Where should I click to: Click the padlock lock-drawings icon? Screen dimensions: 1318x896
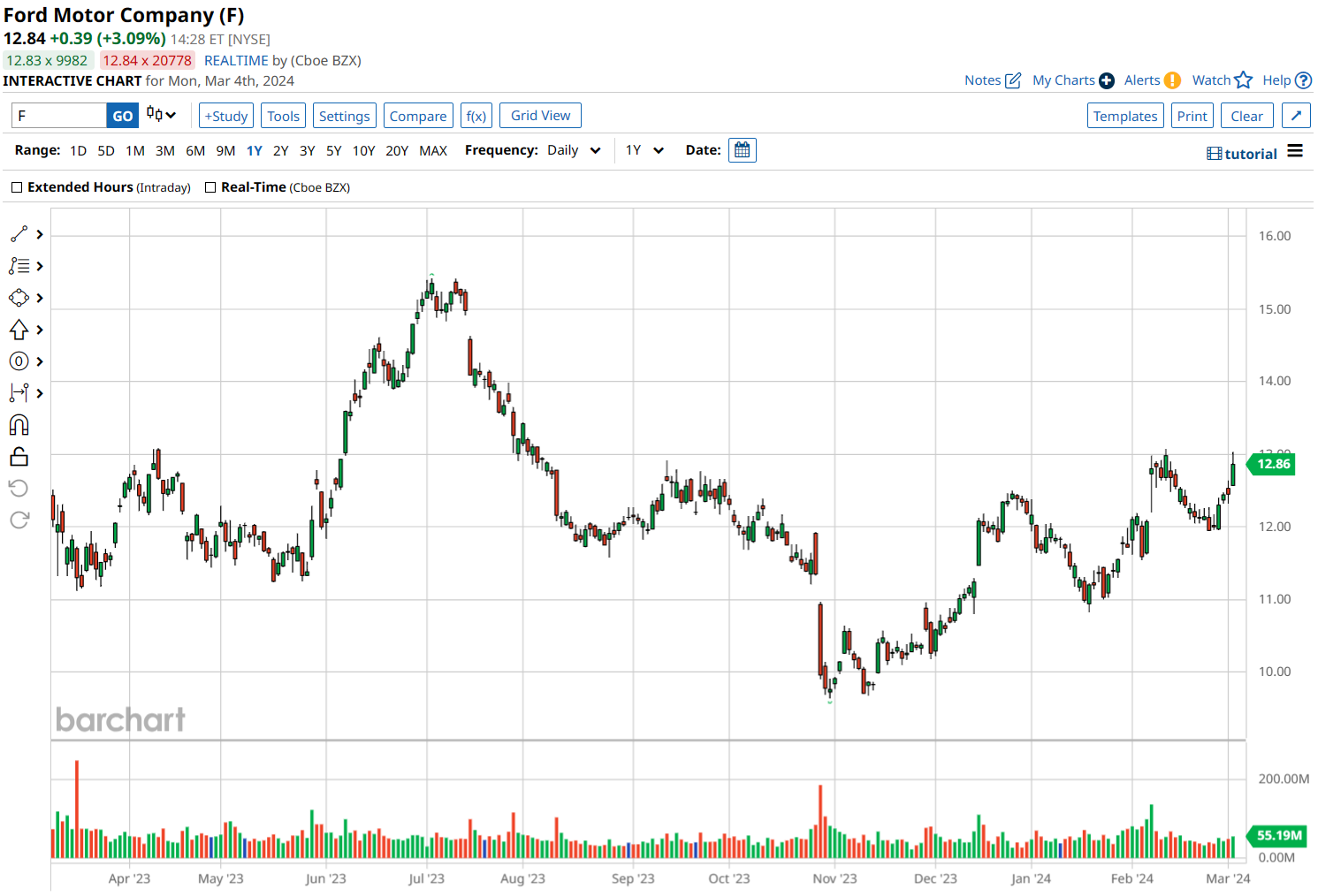[19, 457]
